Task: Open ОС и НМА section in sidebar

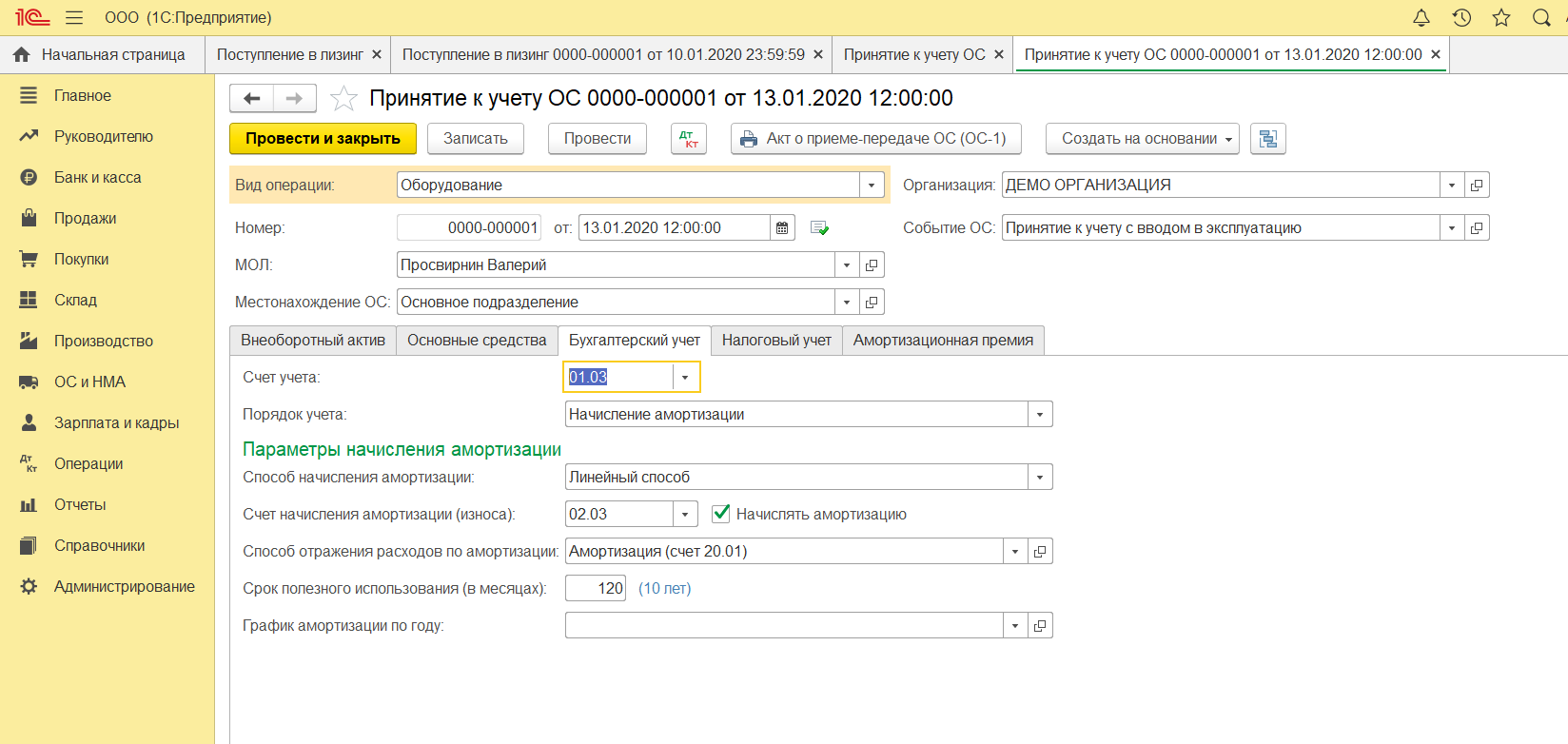Action: 89,382
